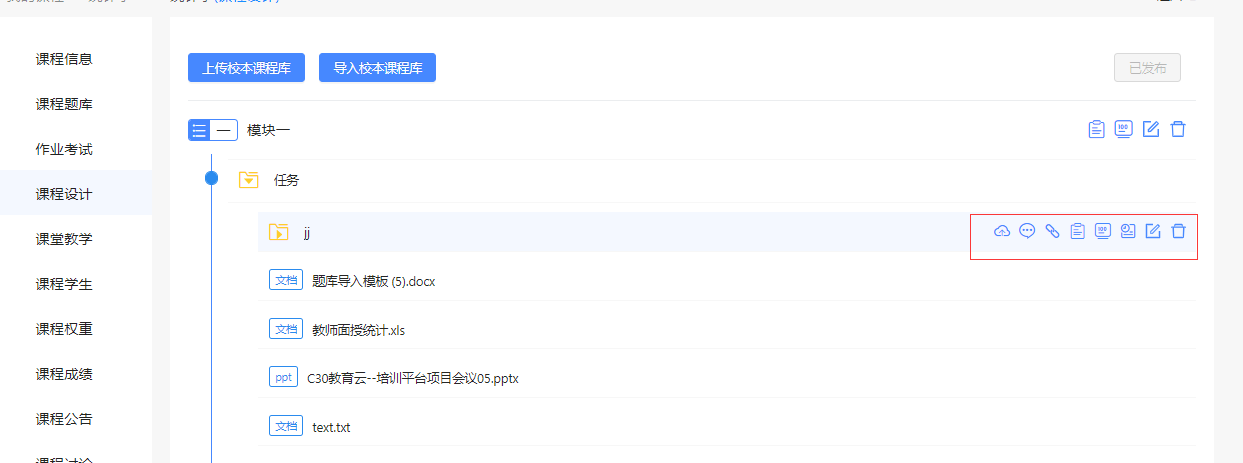The image size is (1243, 463).
Task: Click the clipboard icon for 模块一
Action: point(1097,129)
